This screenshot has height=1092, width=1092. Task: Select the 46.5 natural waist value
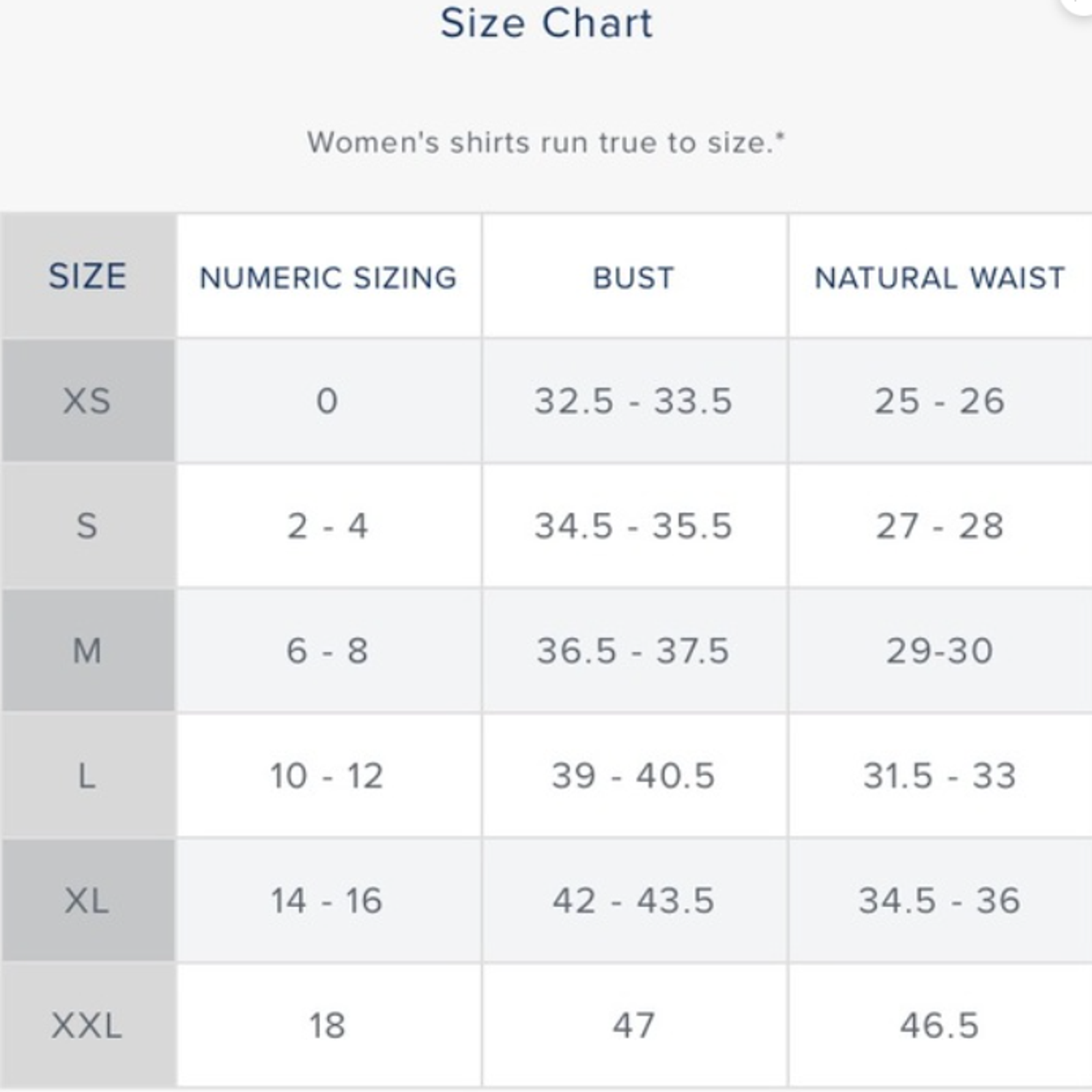tap(940, 1026)
